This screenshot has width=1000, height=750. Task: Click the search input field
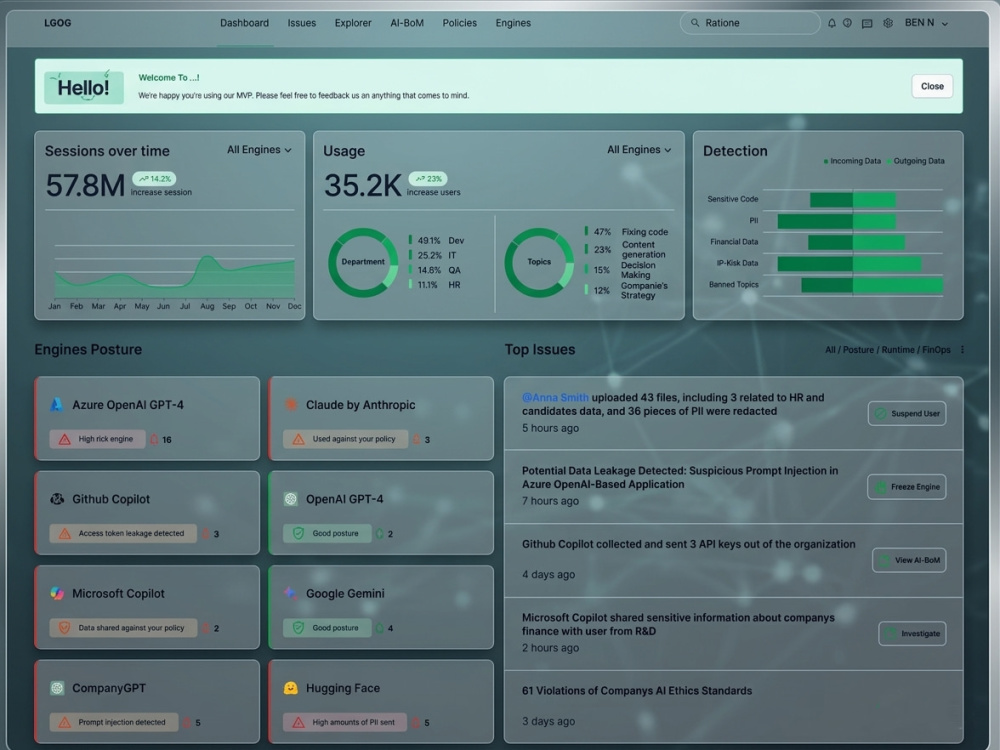coord(750,23)
